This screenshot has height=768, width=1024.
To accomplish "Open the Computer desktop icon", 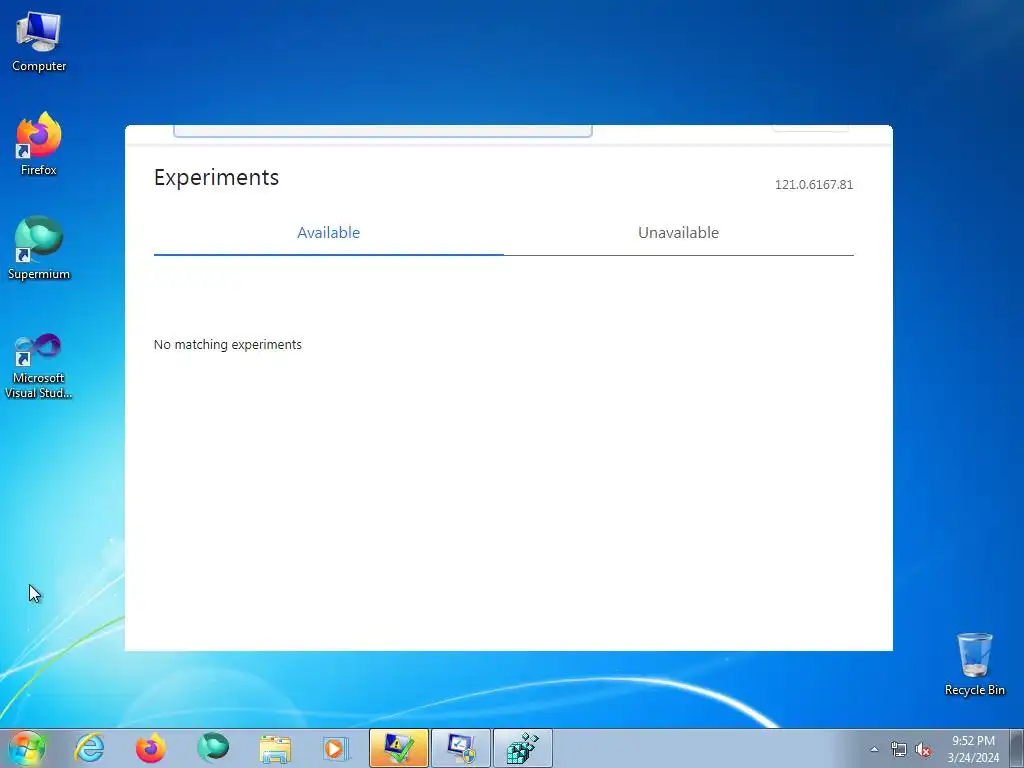I will point(39,42).
